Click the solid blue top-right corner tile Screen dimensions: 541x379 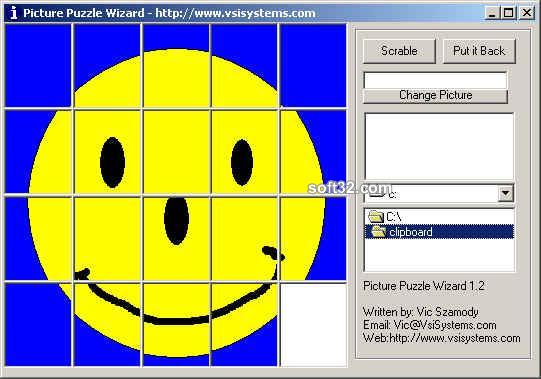[x=313, y=66]
